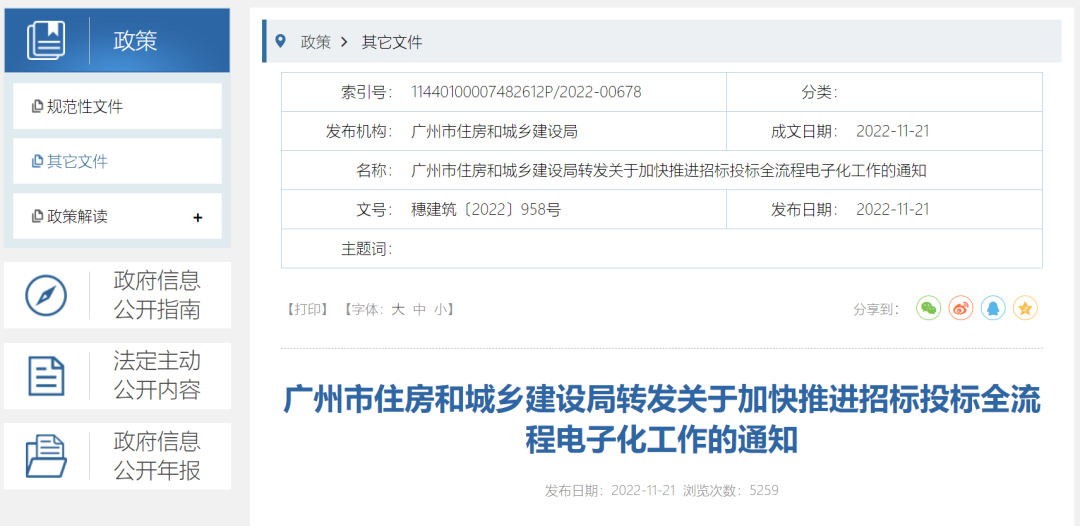Image resolution: width=1080 pixels, height=526 pixels.
Task: Click the 发布机构 label
Action: pos(359,132)
